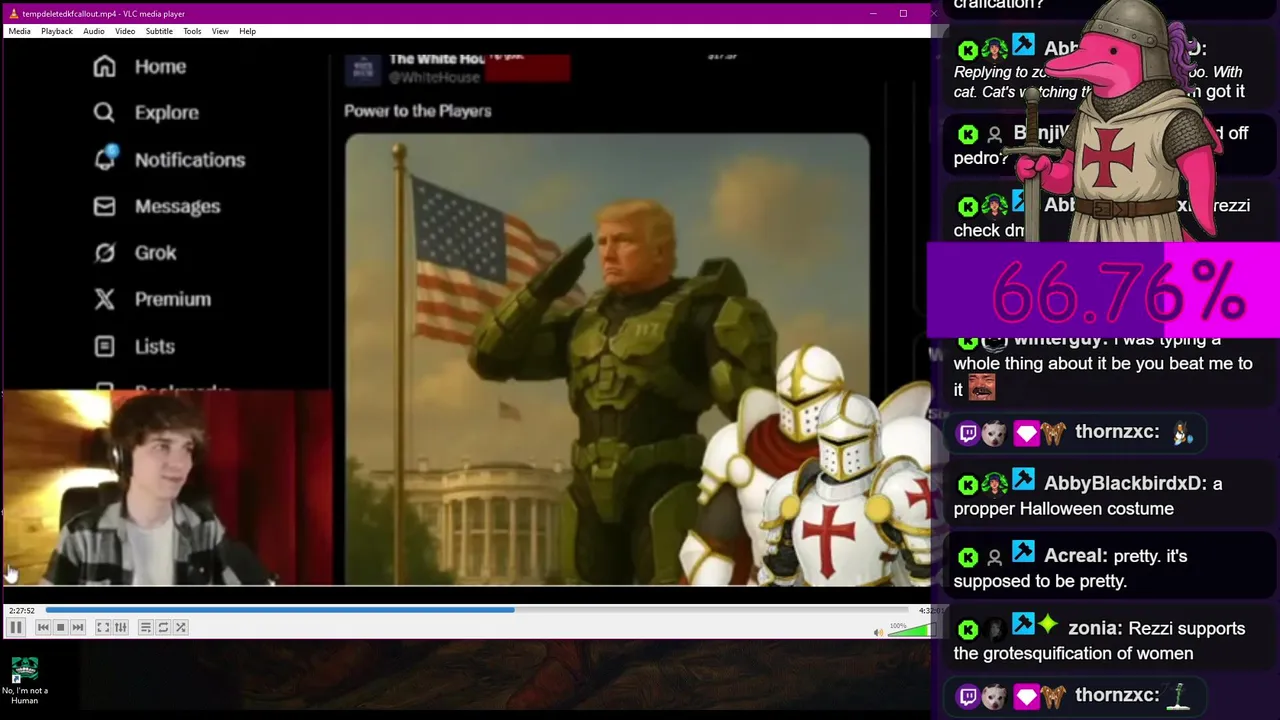
Task: Click the green star badge by zonia
Action: click(1047, 625)
